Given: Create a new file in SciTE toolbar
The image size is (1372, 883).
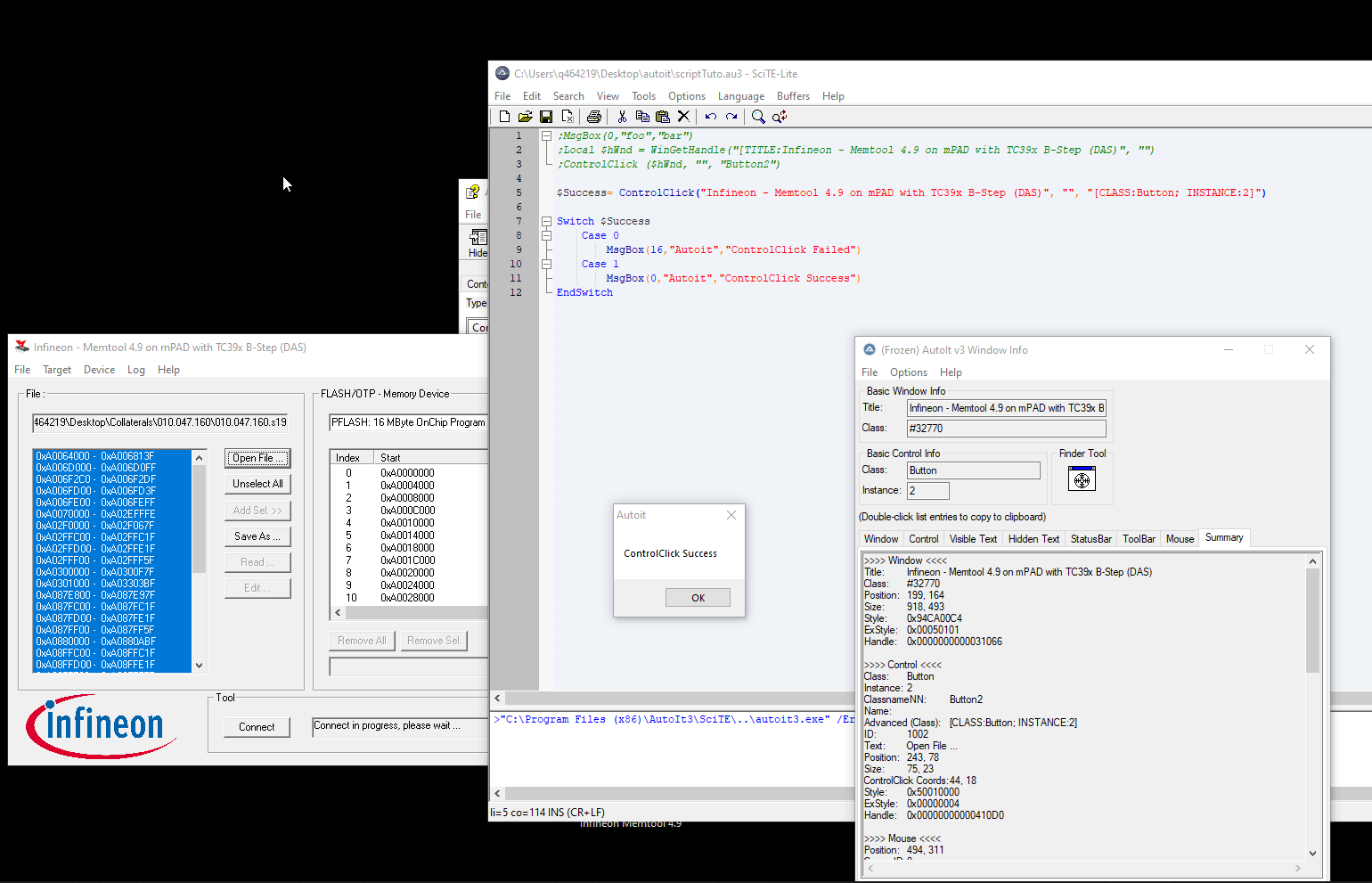Looking at the screenshot, I should pos(504,117).
